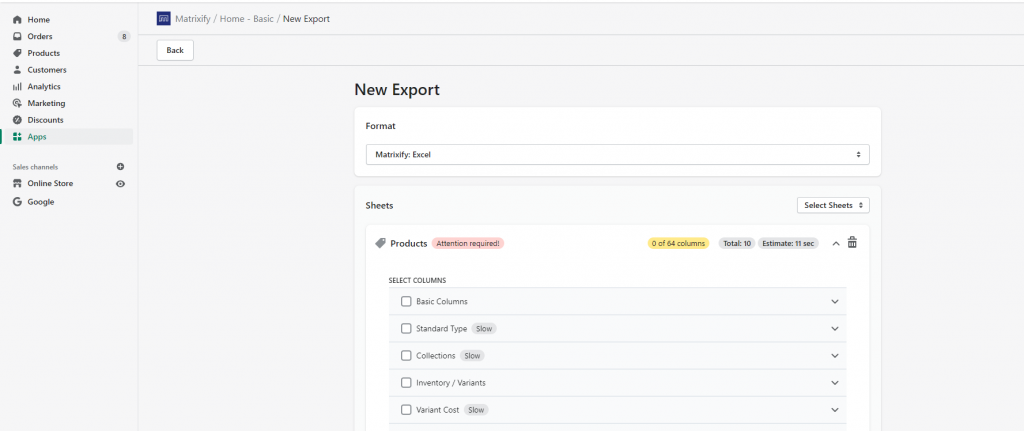This screenshot has height=431, width=1024.
Task: Click the New Export breadcrumb text
Action: pos(306,19)
